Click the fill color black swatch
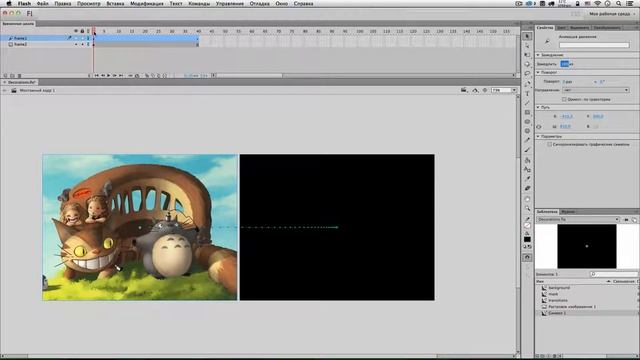Image resolution: width=640 pixels, height=360 pixels. click(527, 239)
